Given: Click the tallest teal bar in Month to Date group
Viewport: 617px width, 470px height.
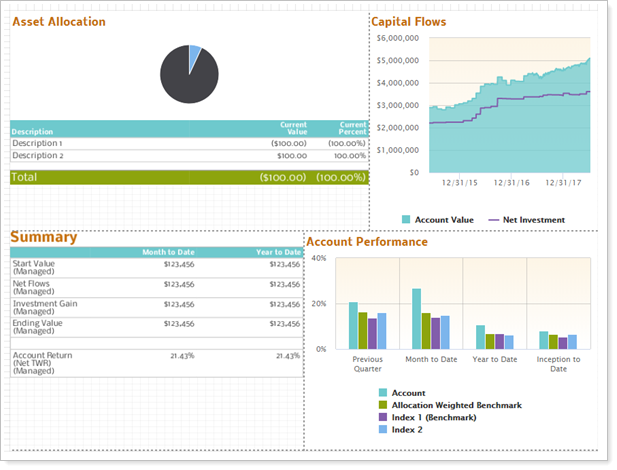Looking at the screenshot, I should tap(416, 318).
